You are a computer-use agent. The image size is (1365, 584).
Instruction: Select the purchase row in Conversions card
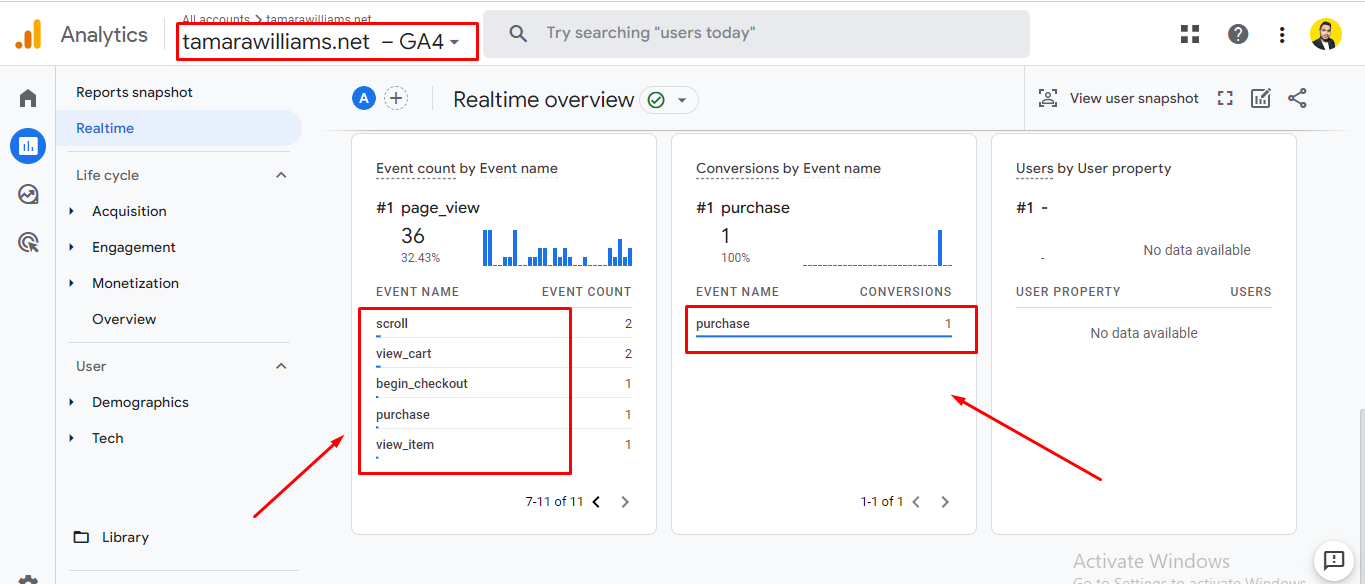pyautogui.click(x=824, y=324)
